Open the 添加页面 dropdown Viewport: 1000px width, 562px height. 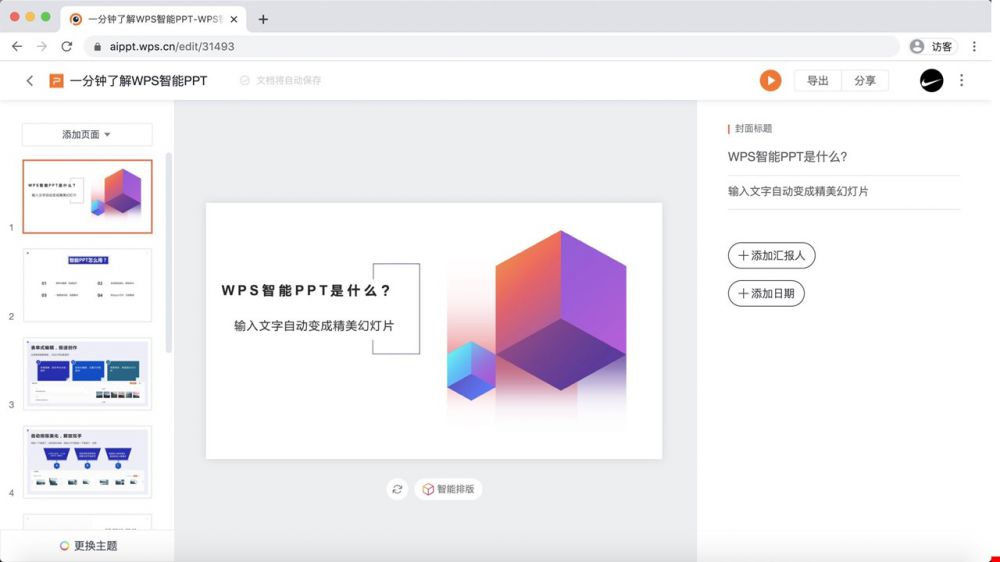(x=87, y=135)
